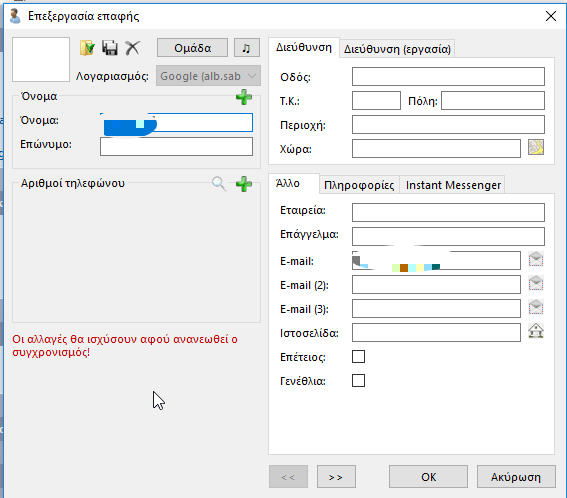Image resolution: width=567 pixels, height=498 pixels.
Task: Click the red sync warning text
Action: pos(125,345)
